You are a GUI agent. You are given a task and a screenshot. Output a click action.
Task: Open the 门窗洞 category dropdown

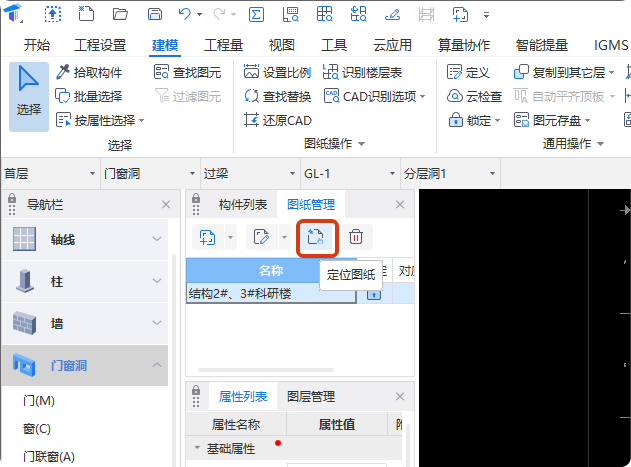(192, 174)
